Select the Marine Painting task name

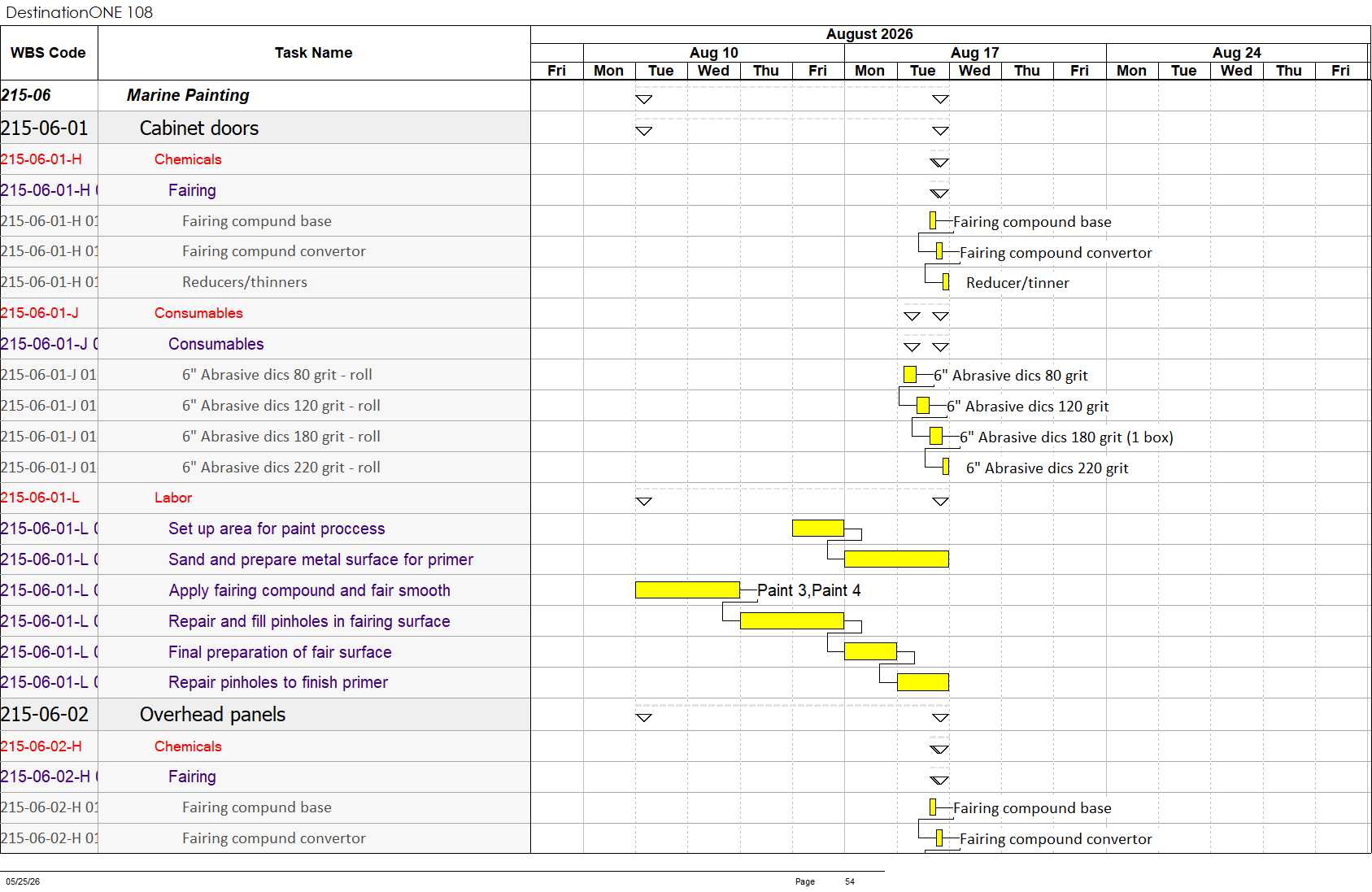pyautogui.click(x=188, y=95)
